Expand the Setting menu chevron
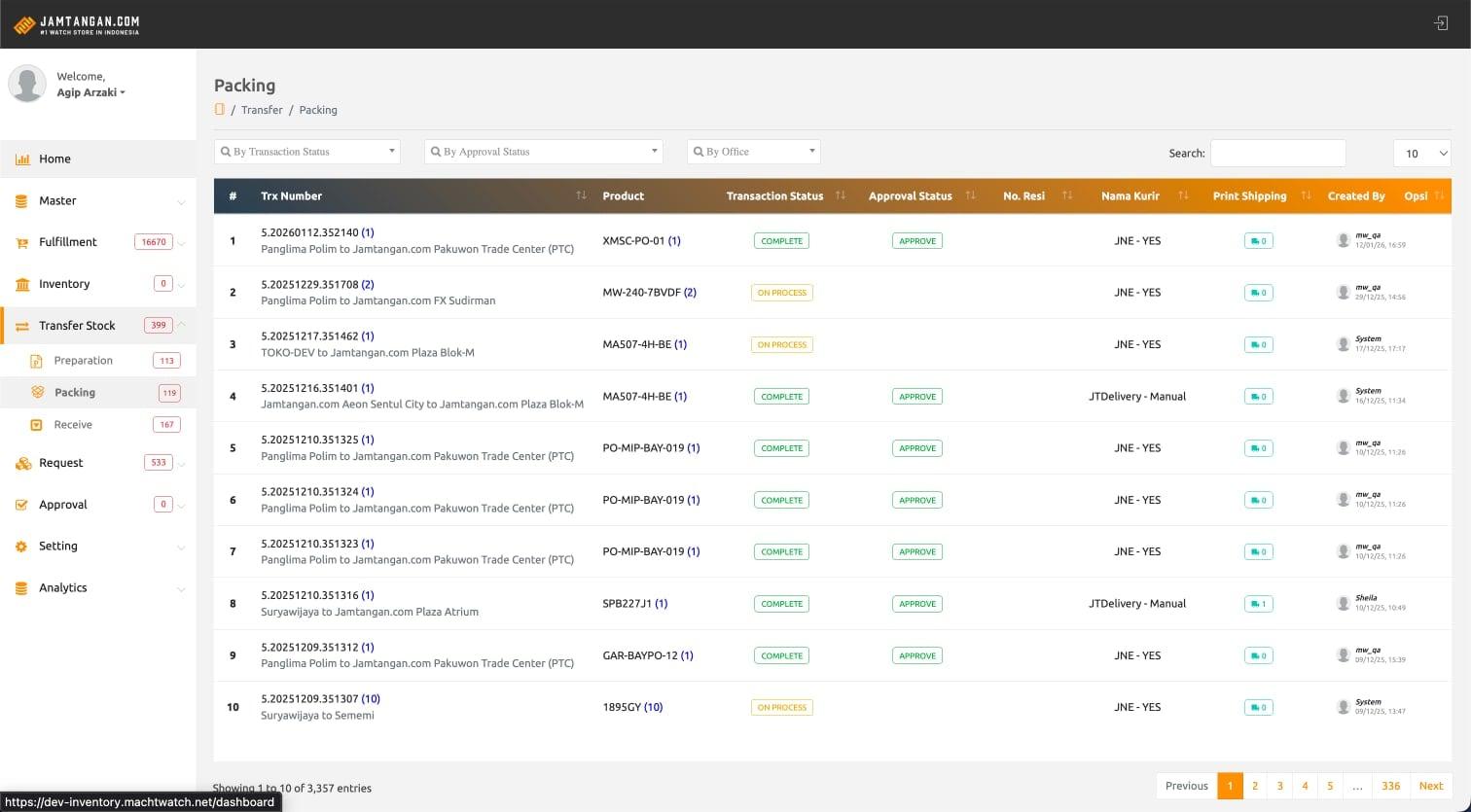This screenshot has height=812, width=1471. point(181,547)
